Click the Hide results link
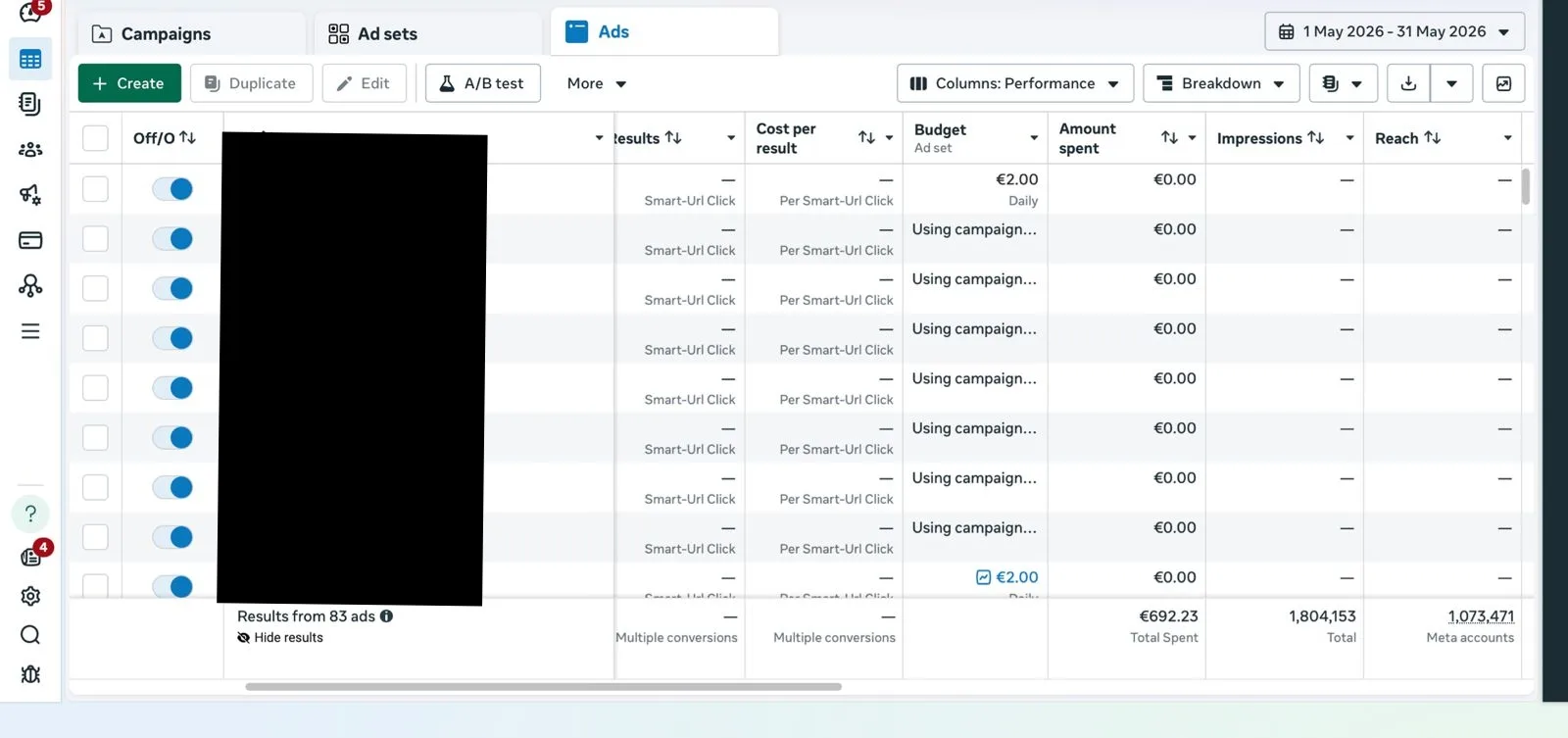 click(x=280, y=638)
